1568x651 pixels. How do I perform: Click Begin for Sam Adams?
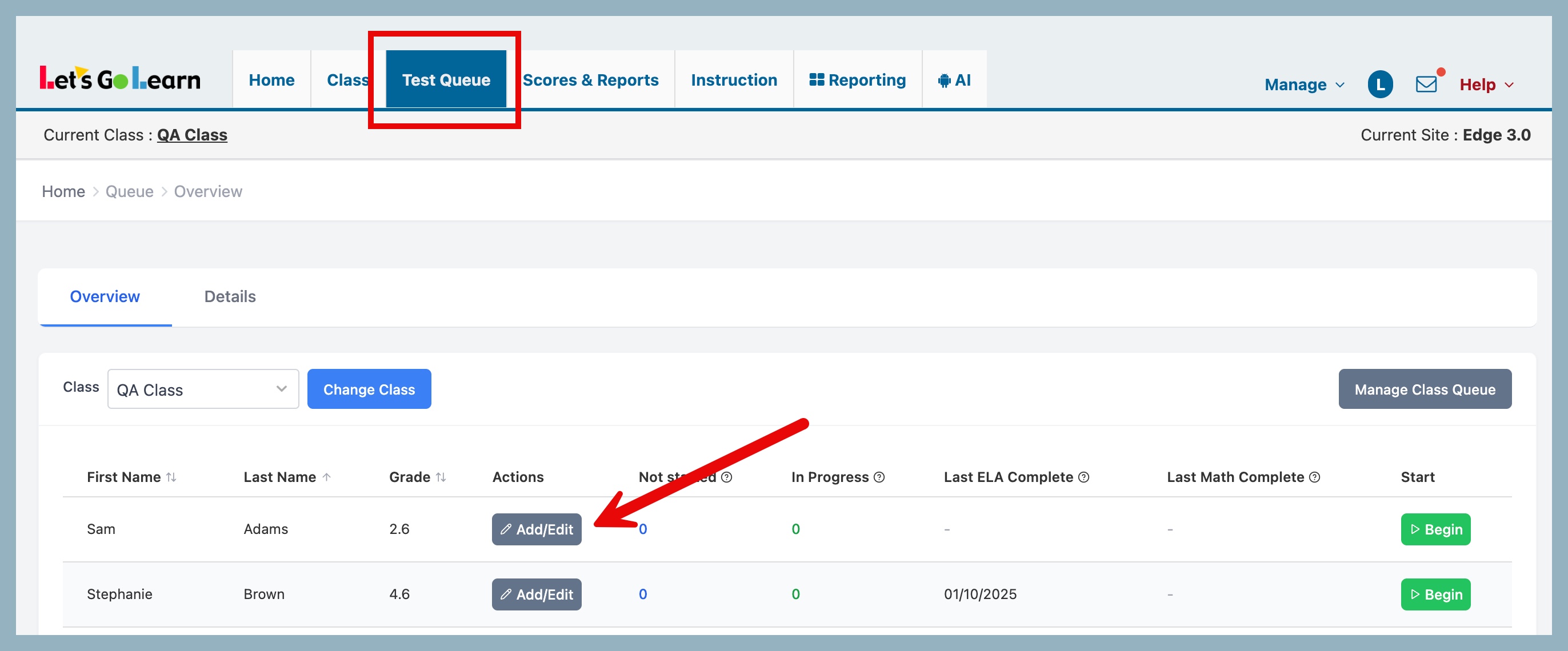coord(1435,529)
